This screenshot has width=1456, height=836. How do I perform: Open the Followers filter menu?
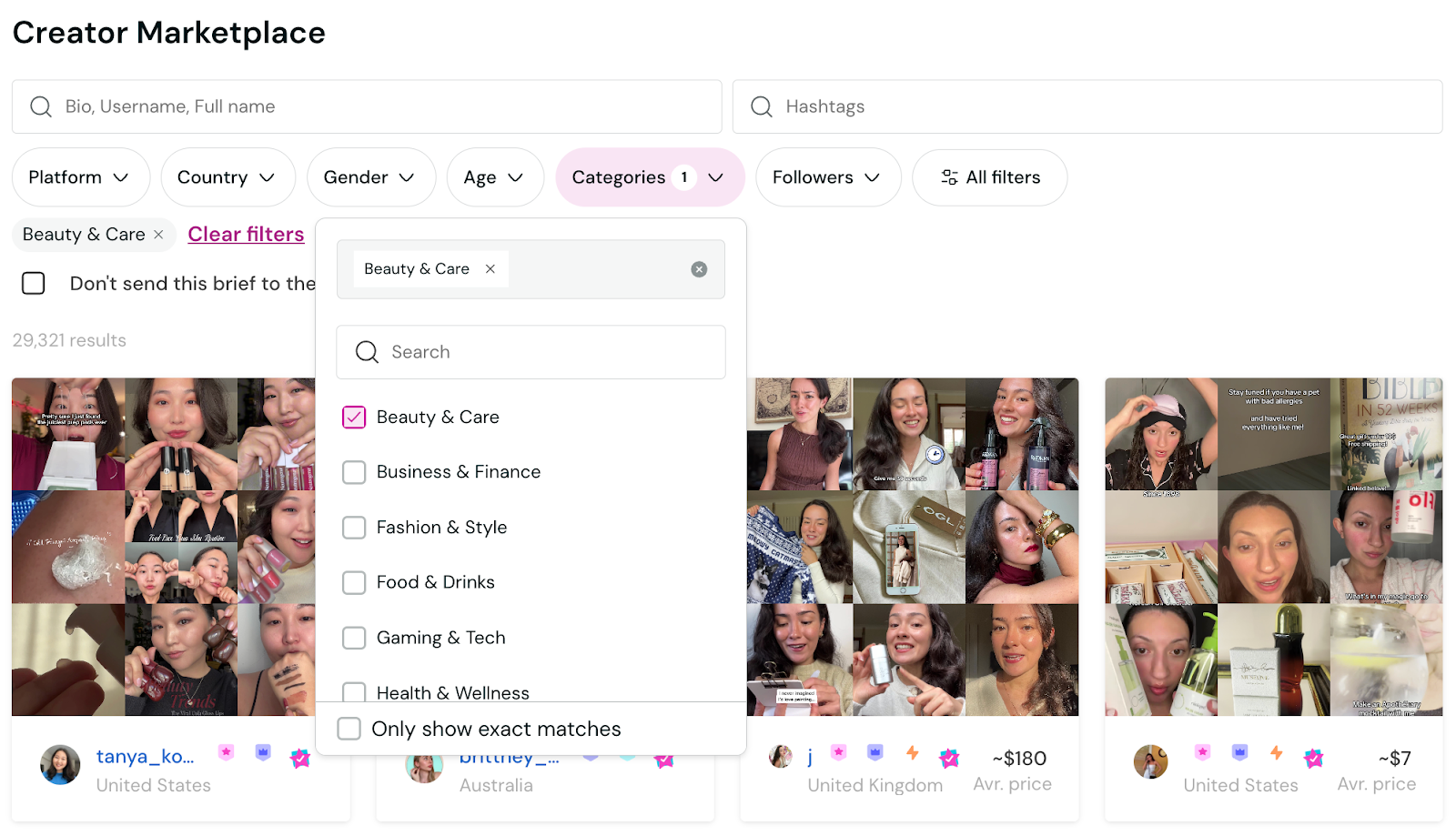827,177
